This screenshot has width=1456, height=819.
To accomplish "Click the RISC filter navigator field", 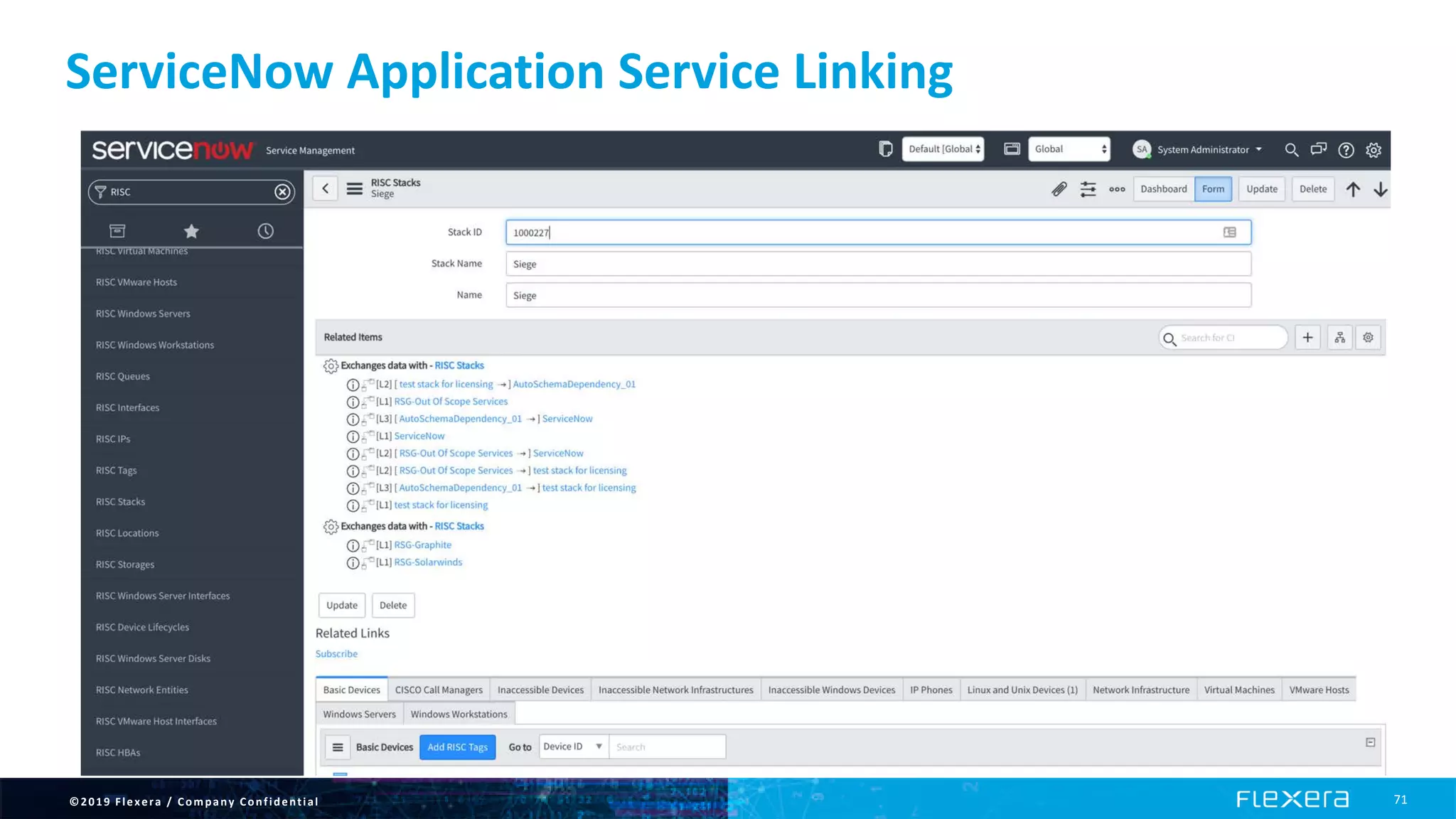I will pyautogui.click(x=191, y=192).
